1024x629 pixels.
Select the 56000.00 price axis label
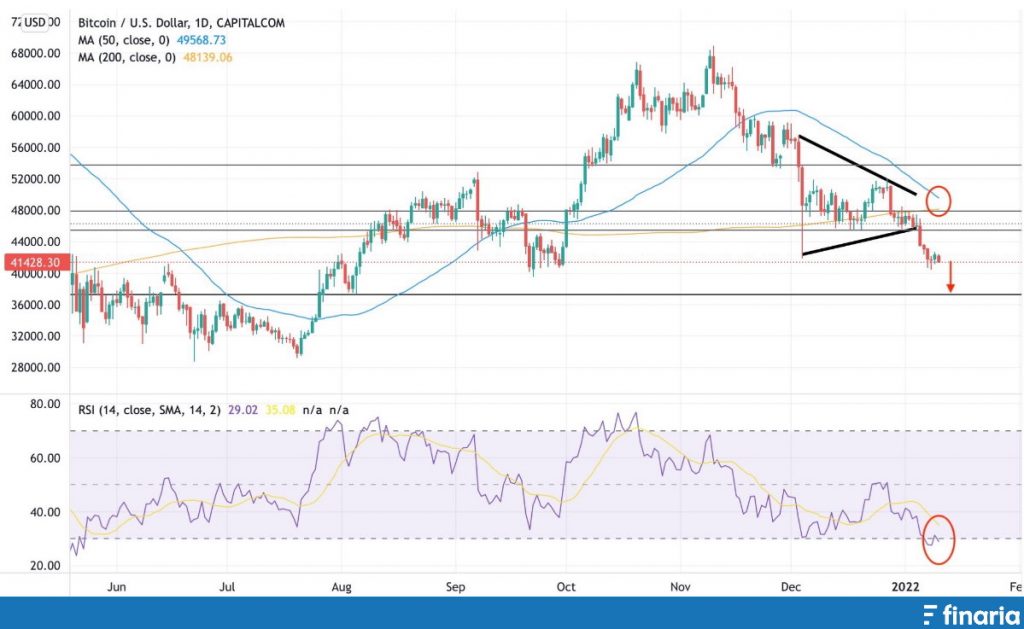click(x=36, y=148)
